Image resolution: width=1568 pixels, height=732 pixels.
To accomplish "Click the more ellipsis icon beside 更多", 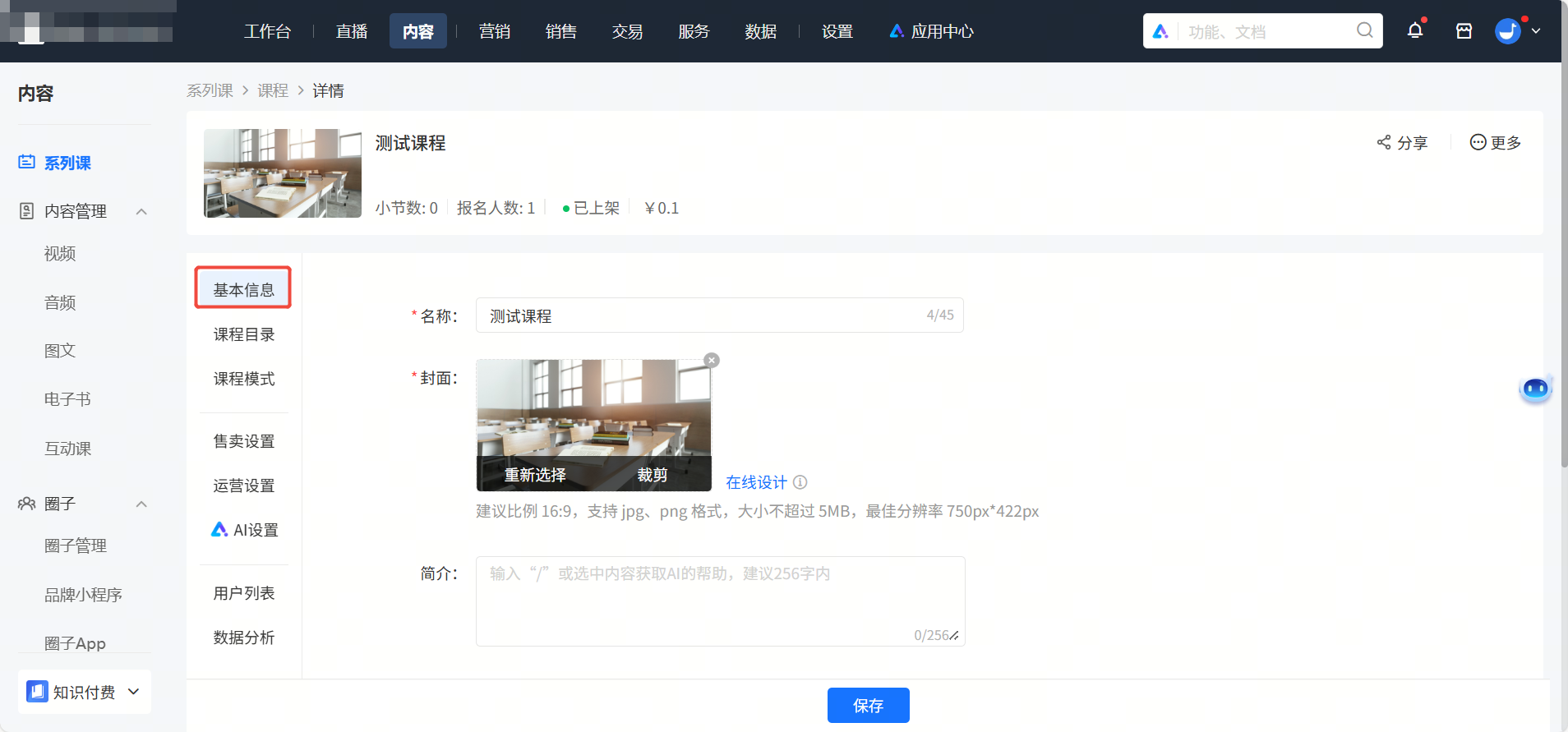I will [x=1478, y=142].
